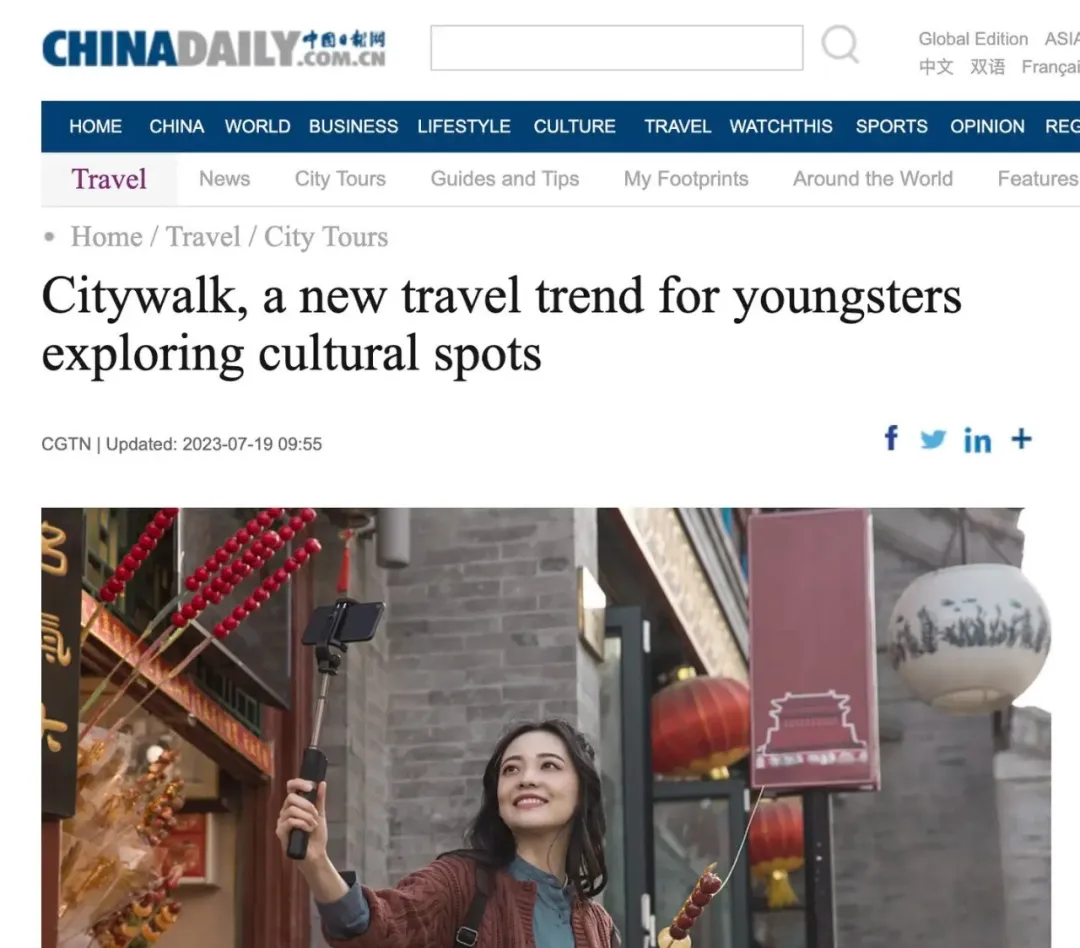
Task: Click the China Daily logo
Action: pyautogui.click(x=214, y=48)
